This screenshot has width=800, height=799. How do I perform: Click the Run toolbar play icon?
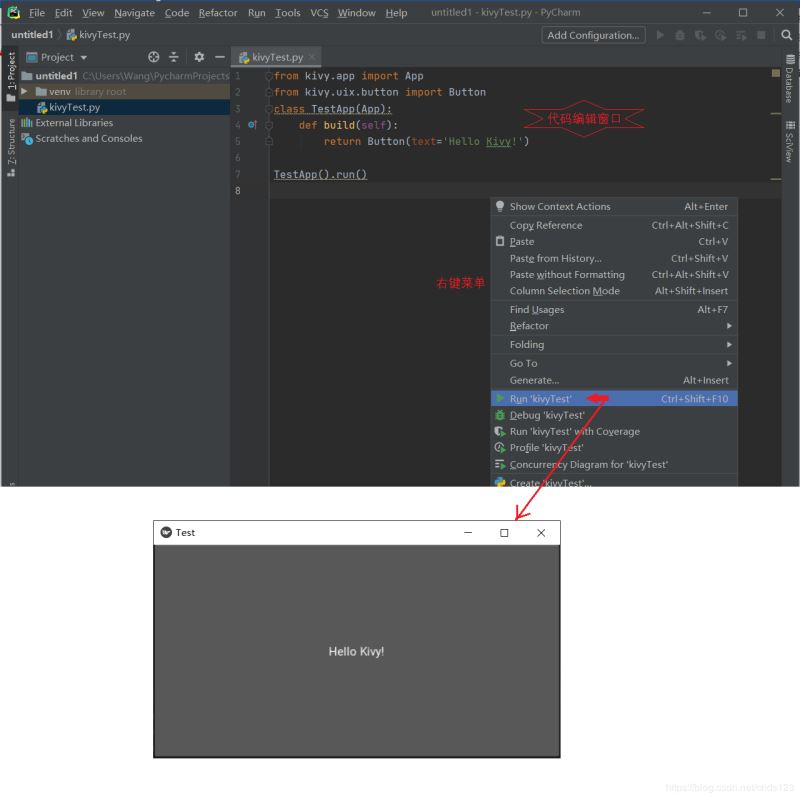click(660, 35)
